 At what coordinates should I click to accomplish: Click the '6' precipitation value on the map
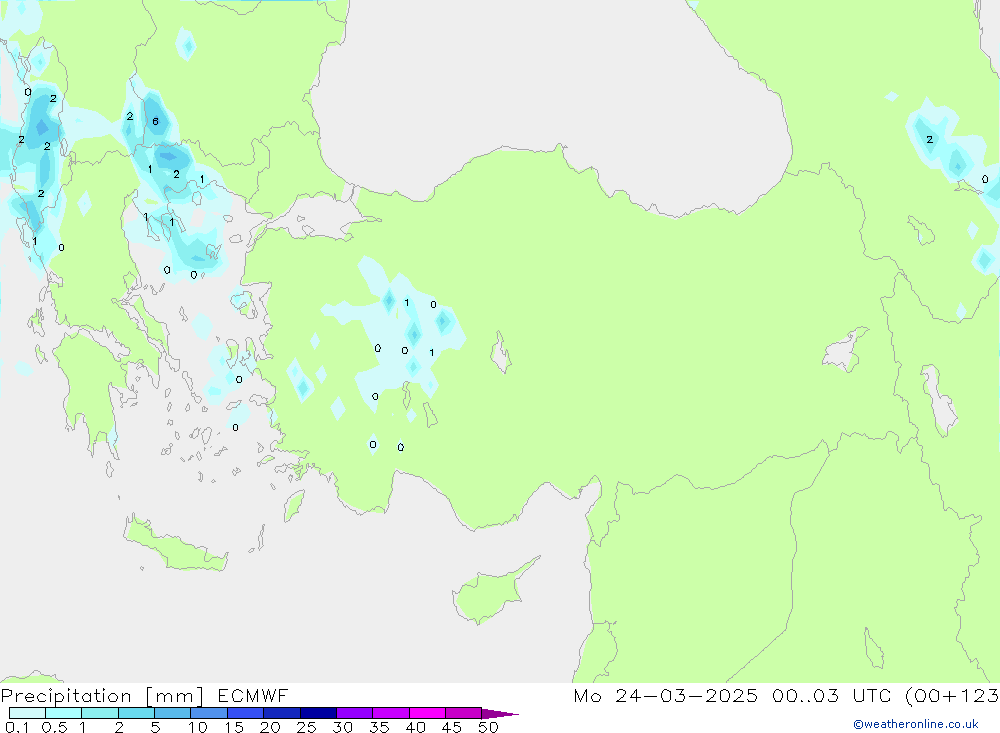click(x=156, y=121)
